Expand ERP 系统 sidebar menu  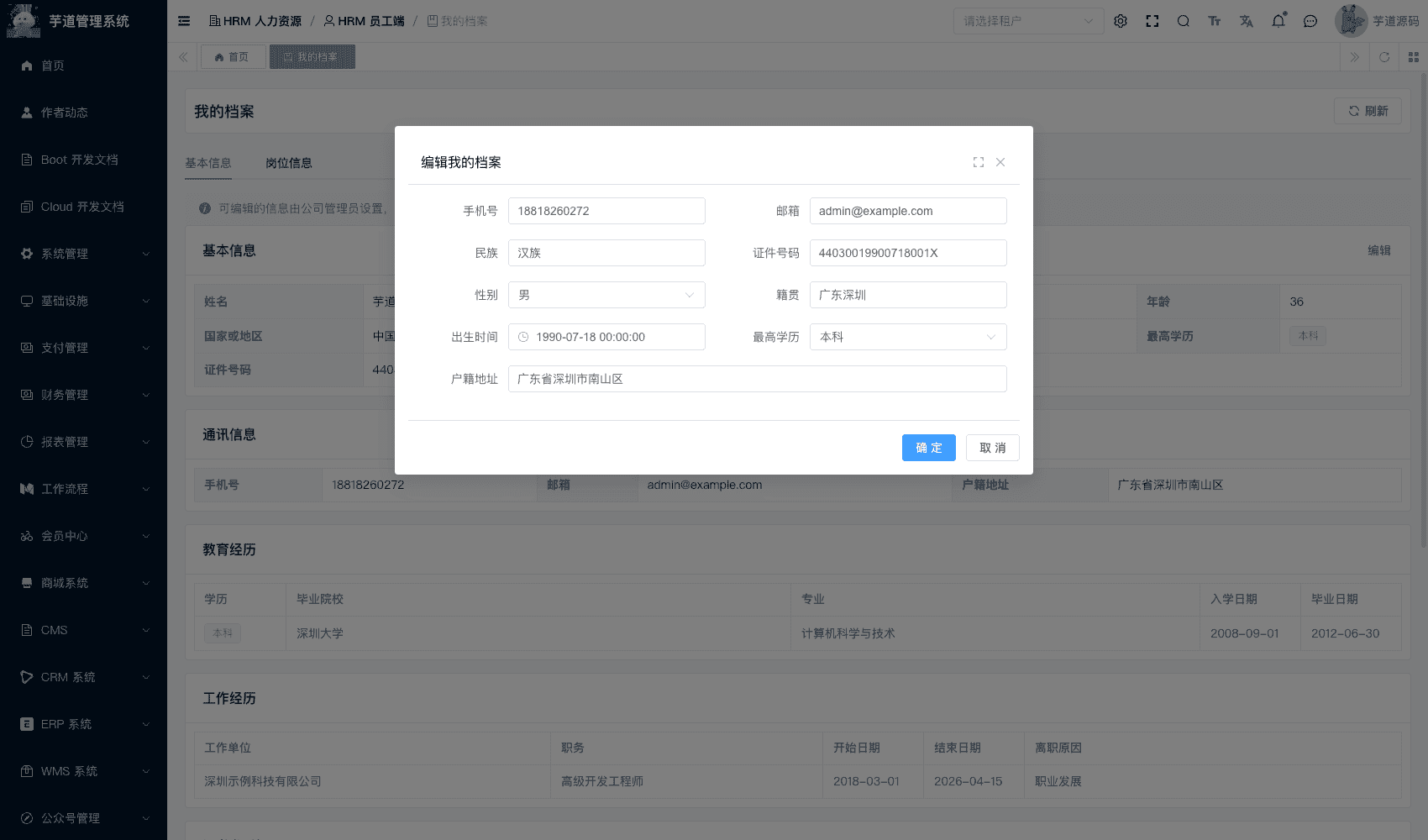84,724
